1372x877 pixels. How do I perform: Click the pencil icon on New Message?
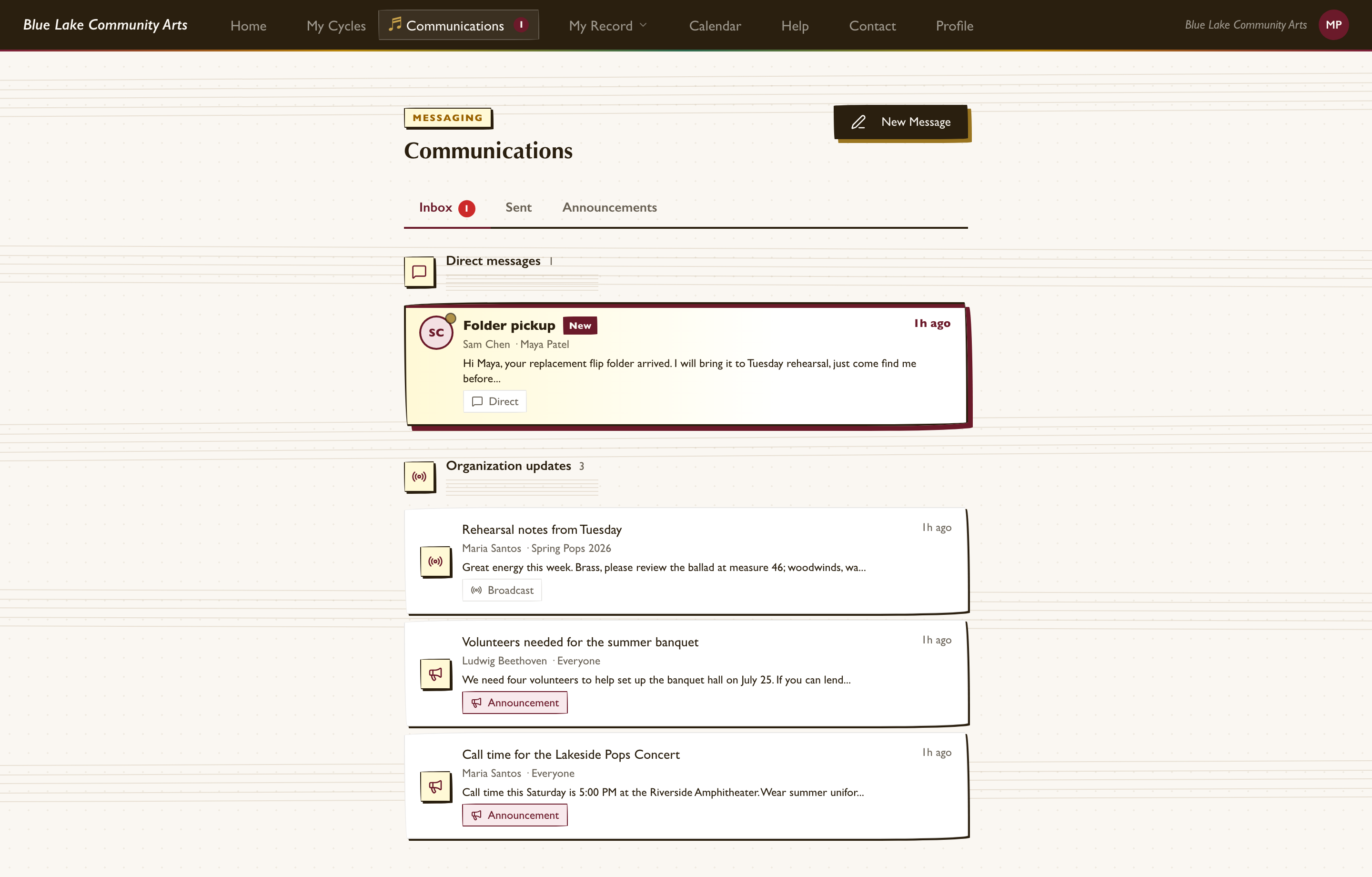coord(858,122)
